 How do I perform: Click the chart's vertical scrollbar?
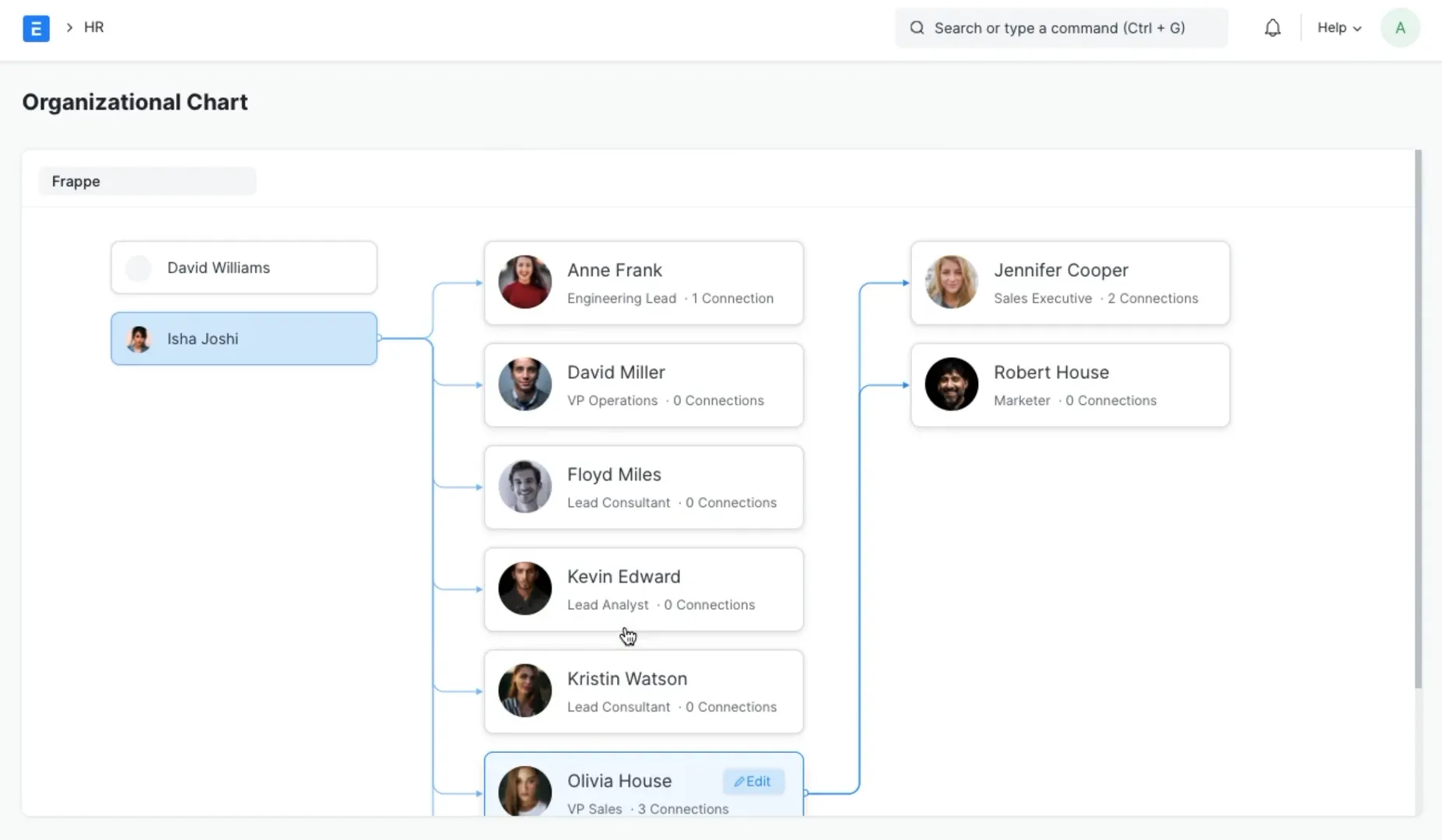[x=1417, y=420]
